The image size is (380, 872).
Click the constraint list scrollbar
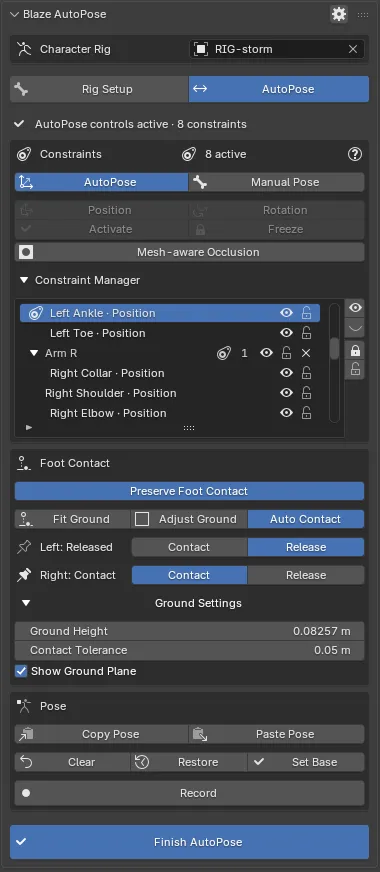(x=334, y=348)
